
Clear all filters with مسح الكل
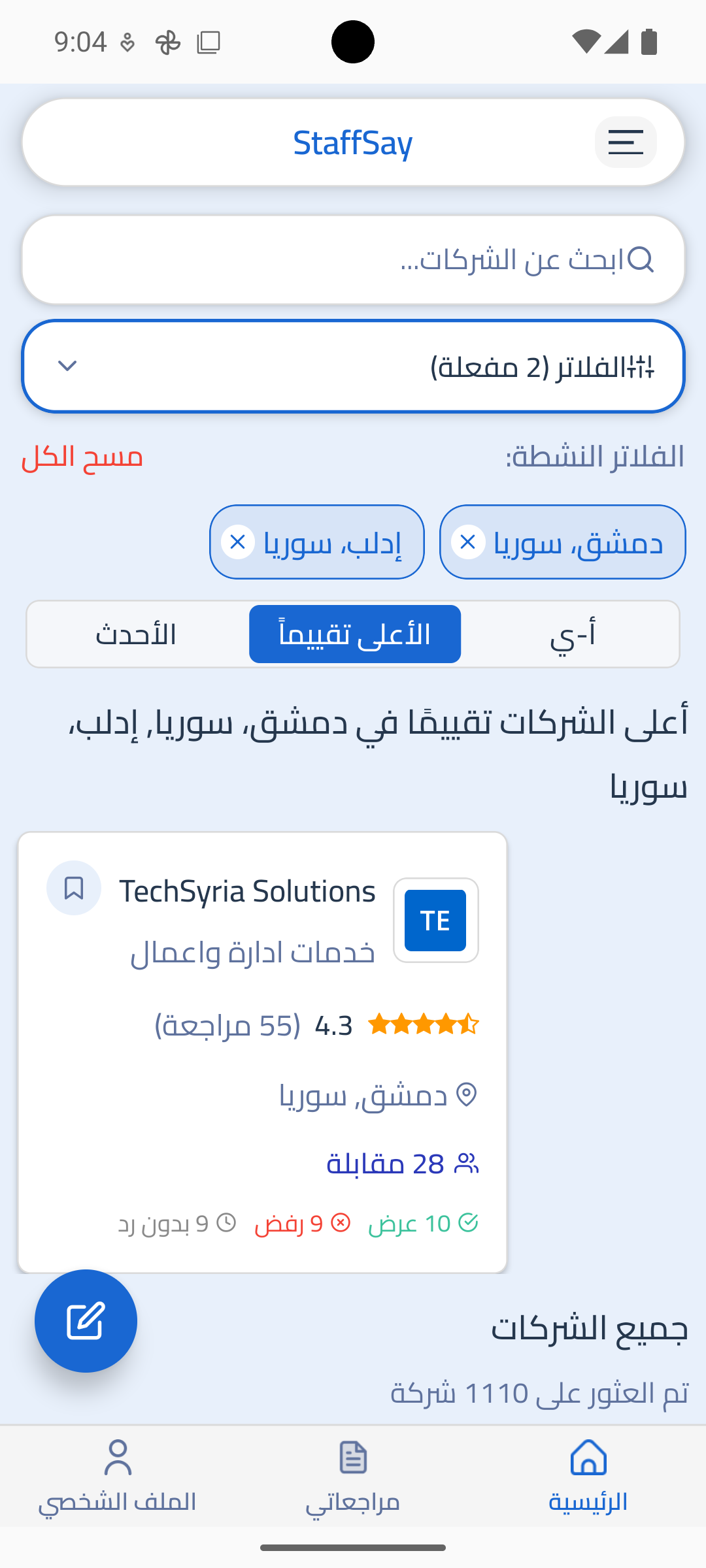tap(82, 457)
